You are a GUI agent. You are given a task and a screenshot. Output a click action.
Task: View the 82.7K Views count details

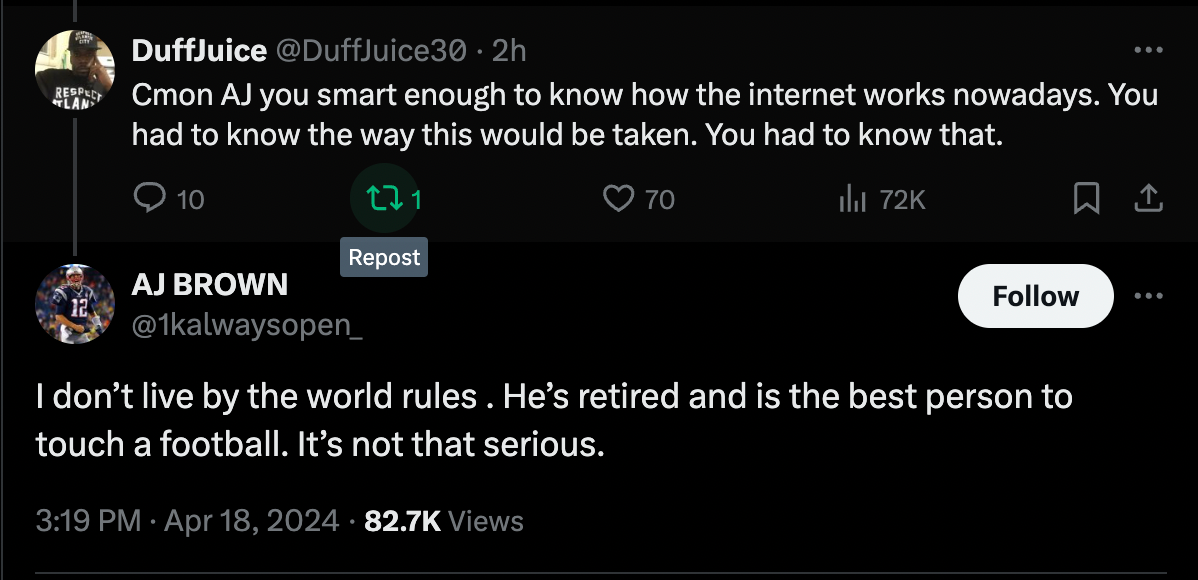click(x=444, y=520)
